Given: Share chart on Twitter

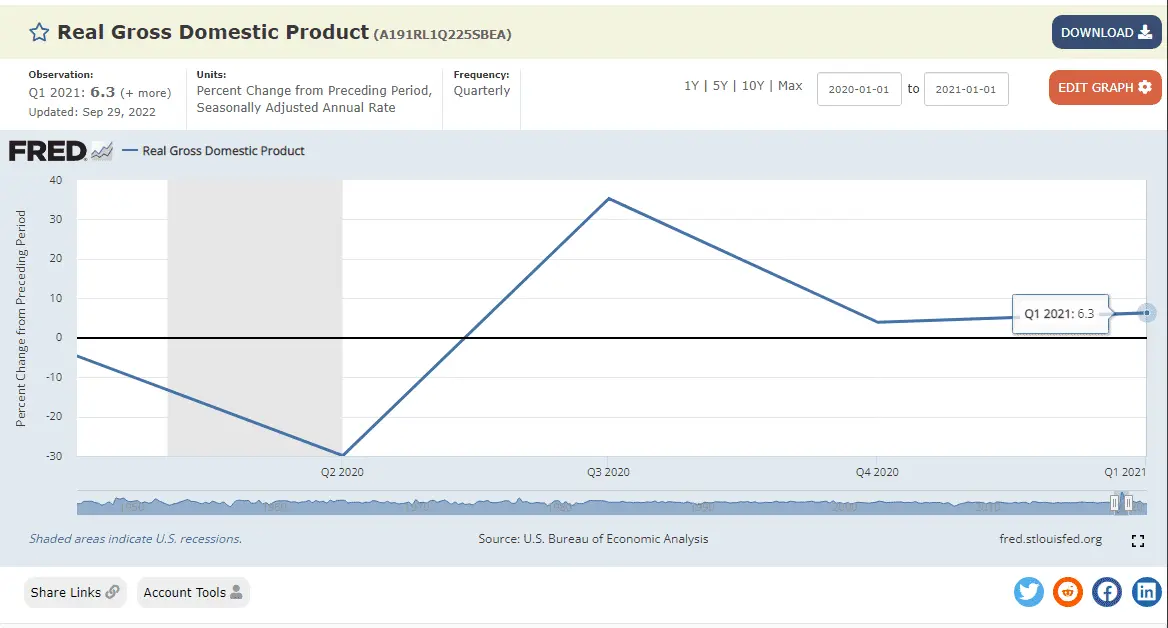Looking at the screenshot, I should click(x=1028, y=592).
